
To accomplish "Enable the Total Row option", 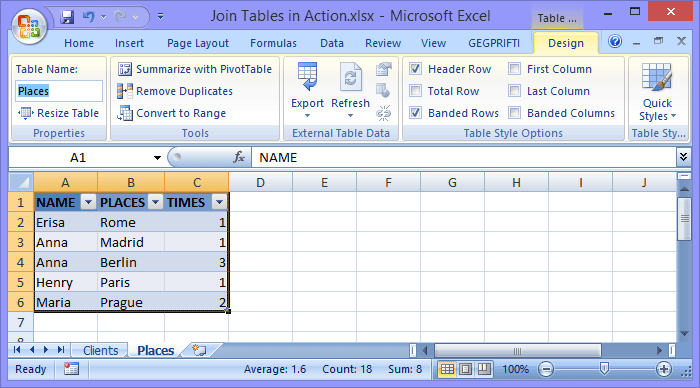I will point(415,91).
